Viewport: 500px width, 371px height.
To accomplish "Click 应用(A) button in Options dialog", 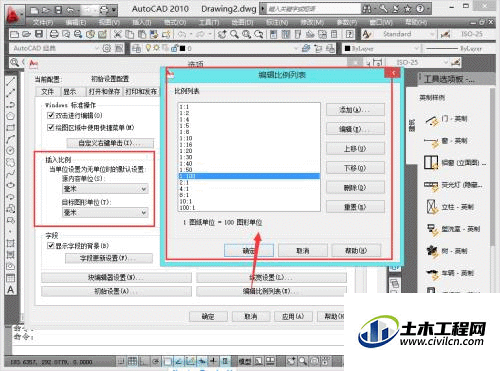I will click(293, 316).
